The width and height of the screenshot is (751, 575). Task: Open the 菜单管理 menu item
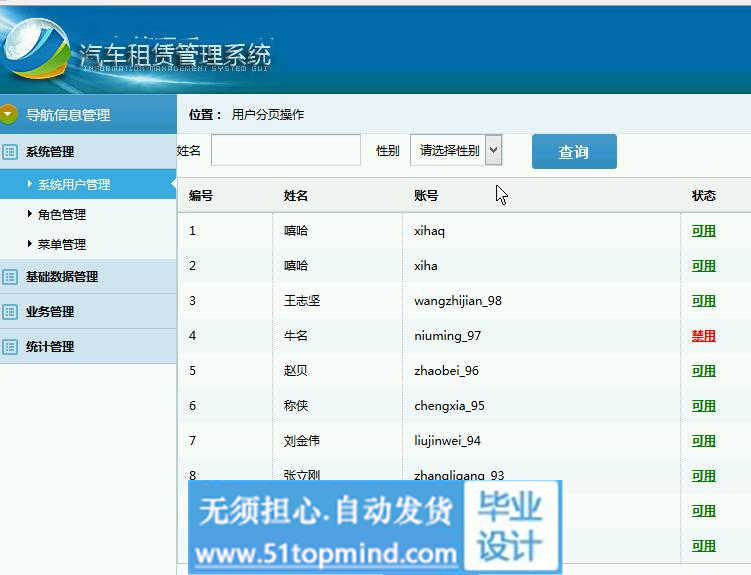[x=62, y=245]
